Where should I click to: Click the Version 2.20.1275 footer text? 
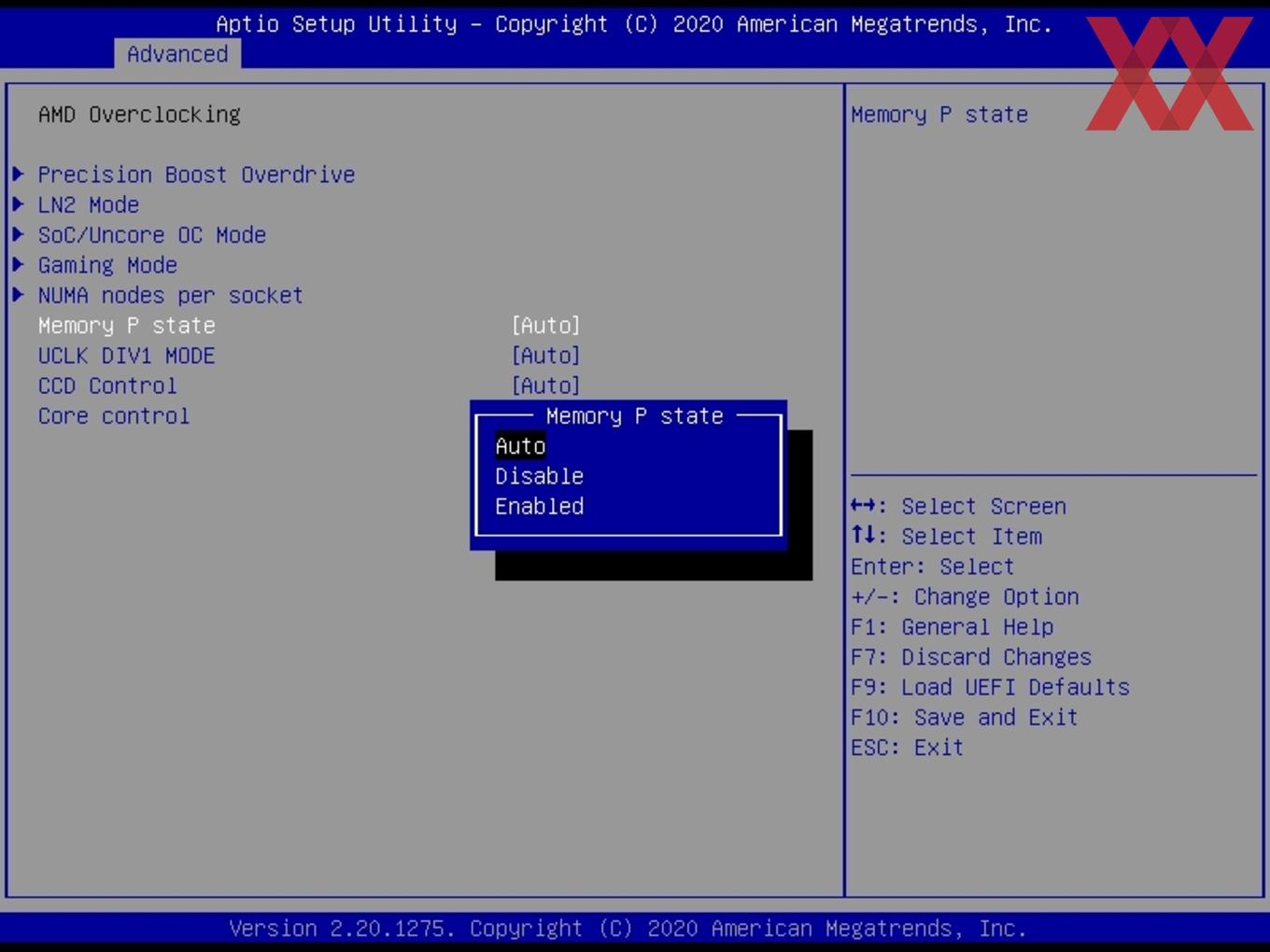628,929
